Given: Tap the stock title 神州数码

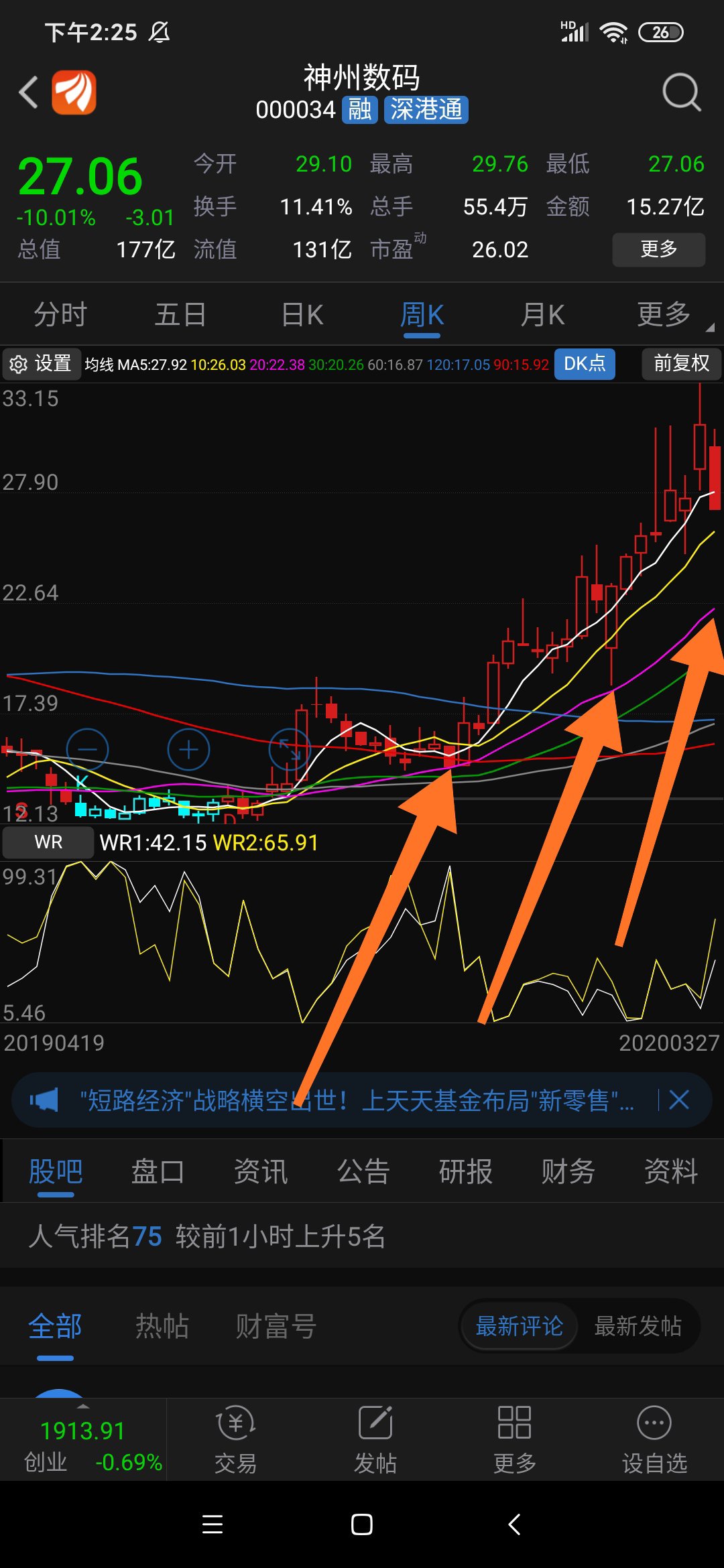Looking at the screenshot, I should pyautogui.click(x=362, y=78).
